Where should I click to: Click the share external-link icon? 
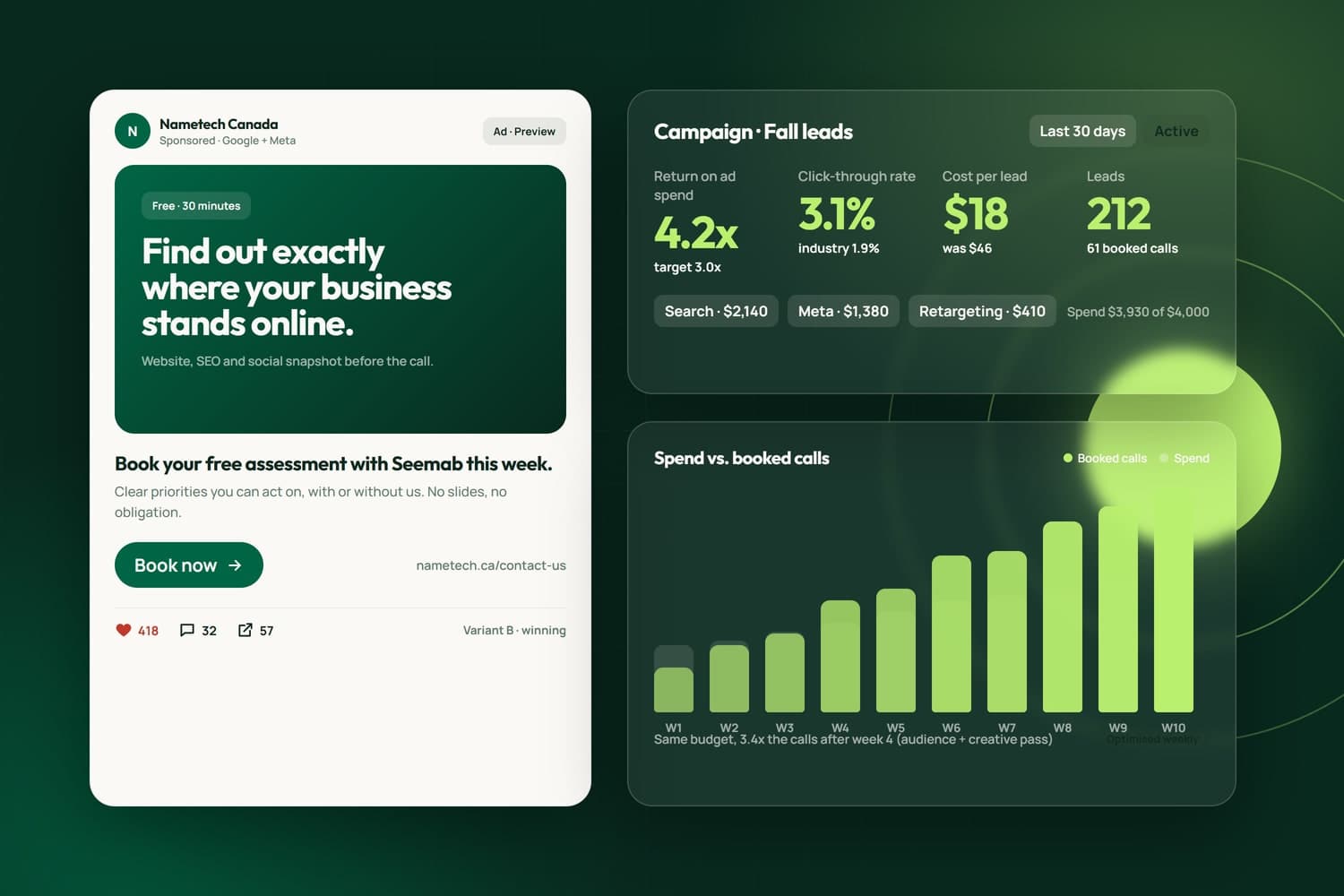[245, 630]
